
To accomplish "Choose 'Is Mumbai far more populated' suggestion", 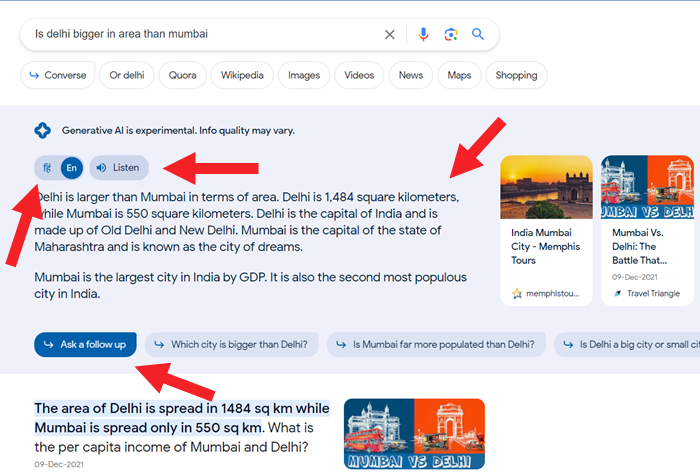I will [x=436, y=344].
